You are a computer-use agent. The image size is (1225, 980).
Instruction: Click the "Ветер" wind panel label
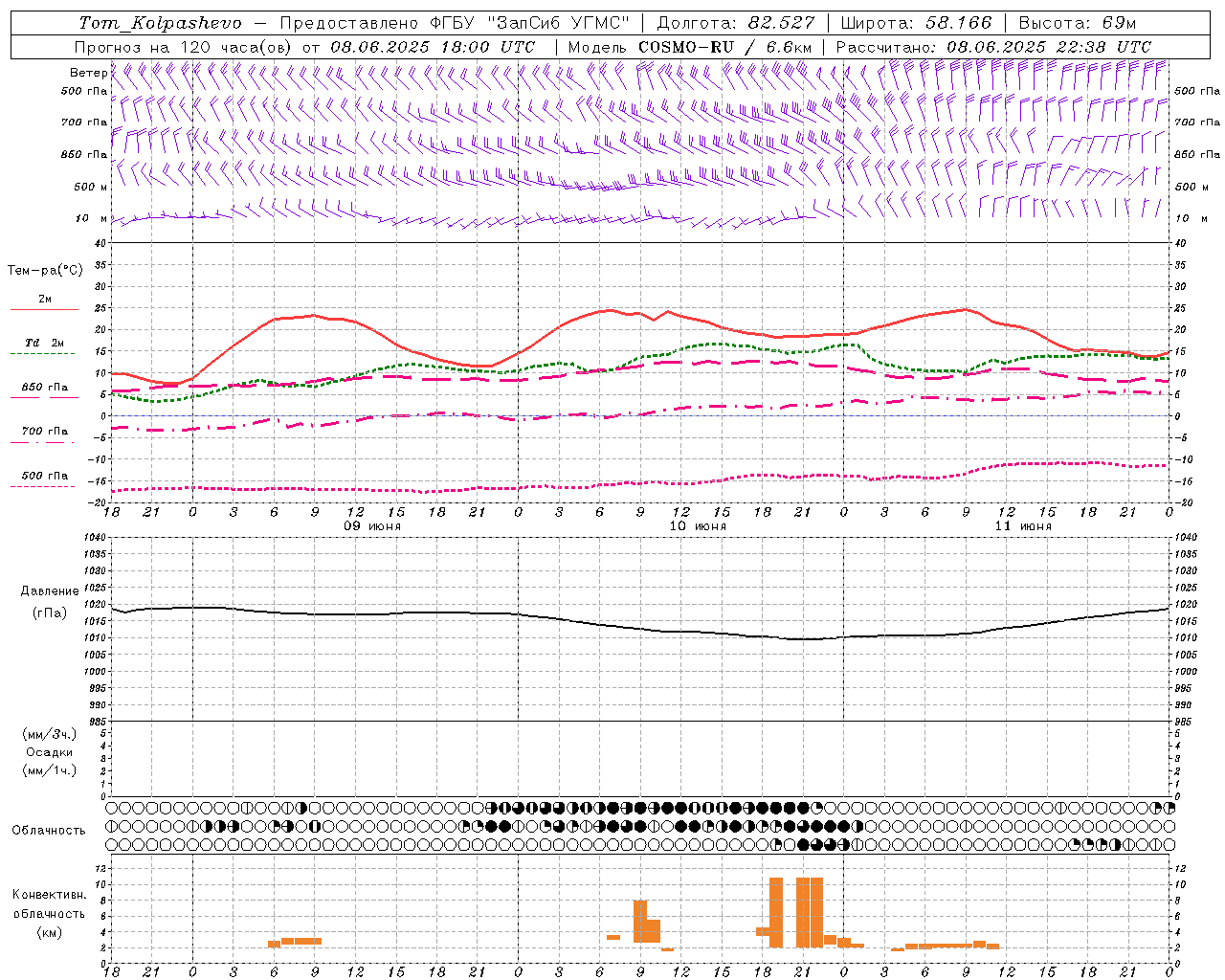pos(88,73)
